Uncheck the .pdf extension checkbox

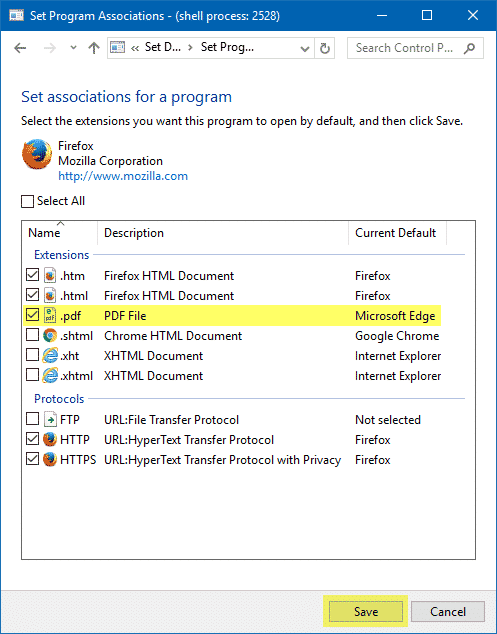[32, 315]
